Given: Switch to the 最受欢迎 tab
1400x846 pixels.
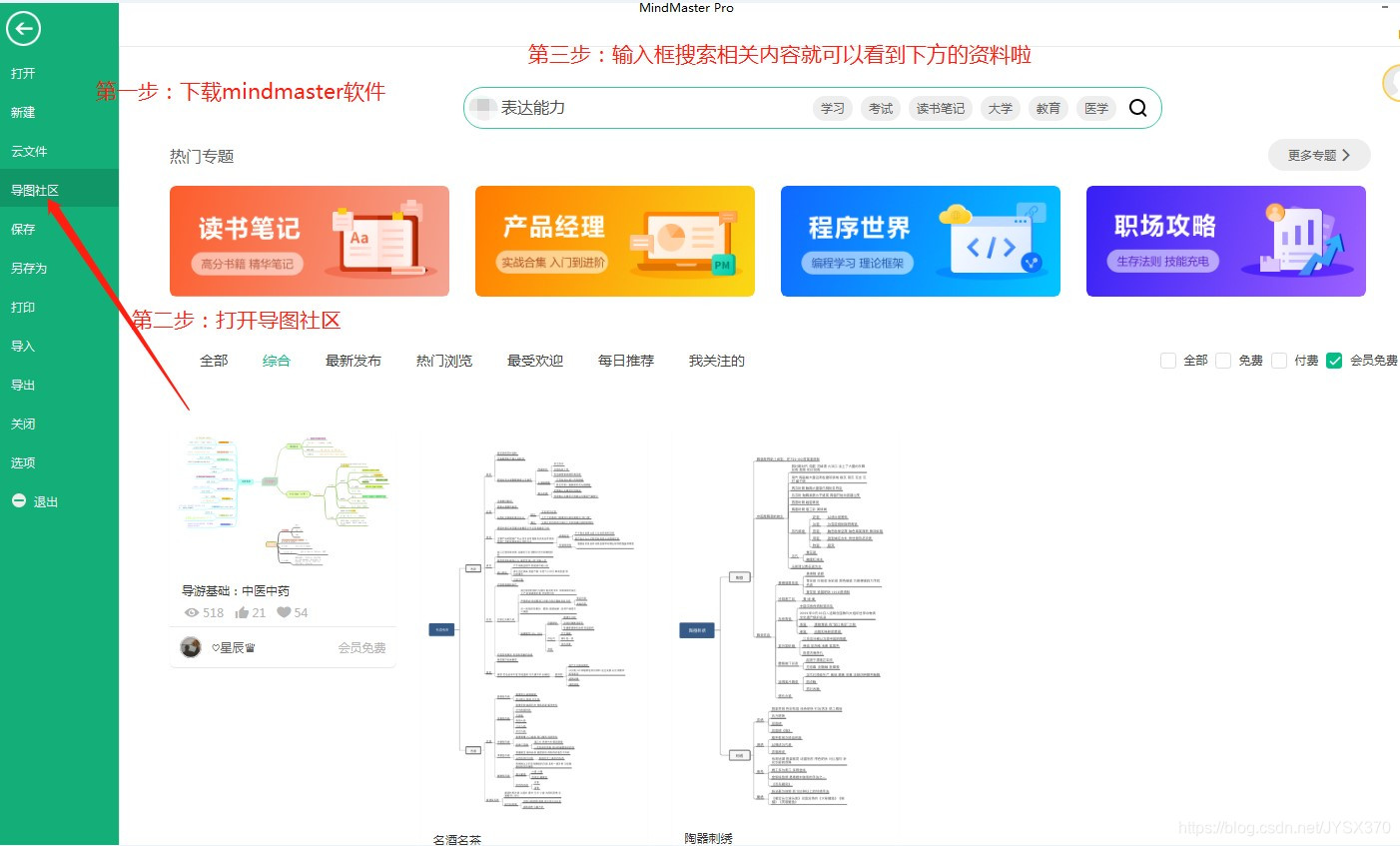Looking at the screenshot, I should point(535,361).
